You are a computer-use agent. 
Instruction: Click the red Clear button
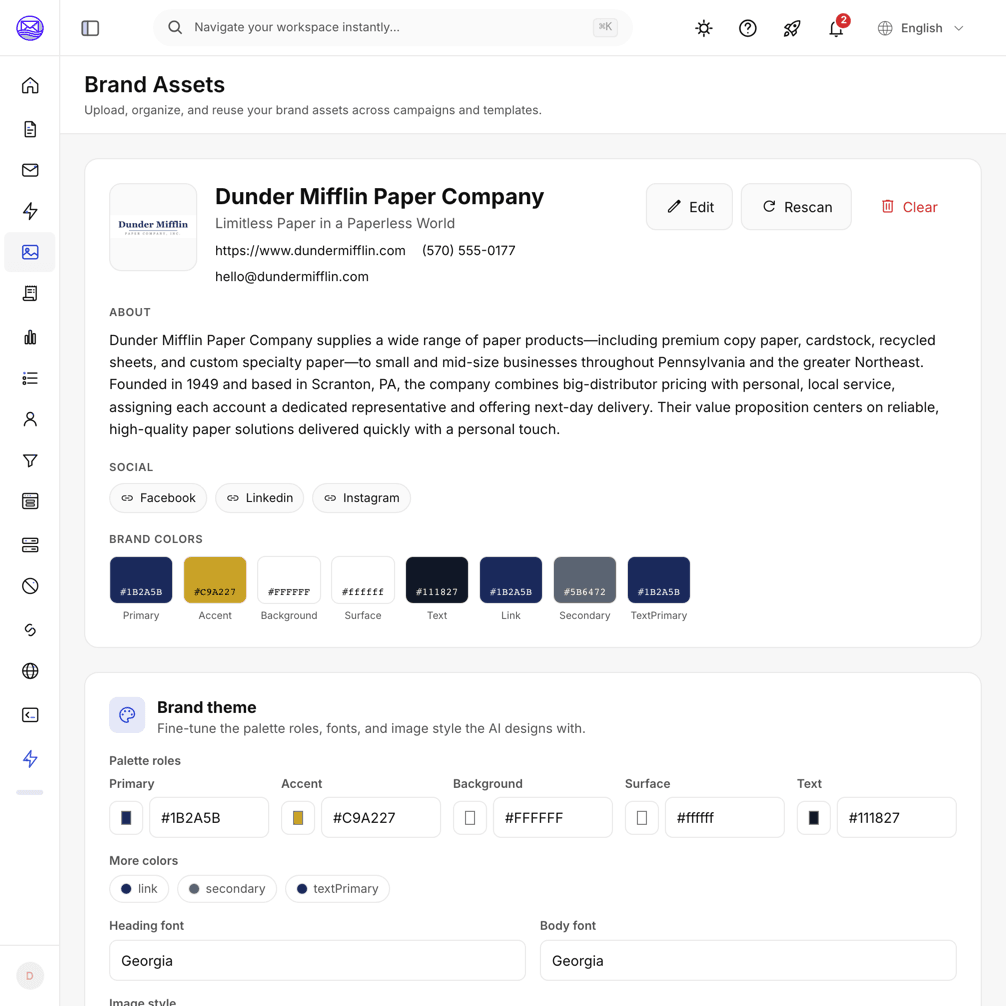tap(909, 207)
